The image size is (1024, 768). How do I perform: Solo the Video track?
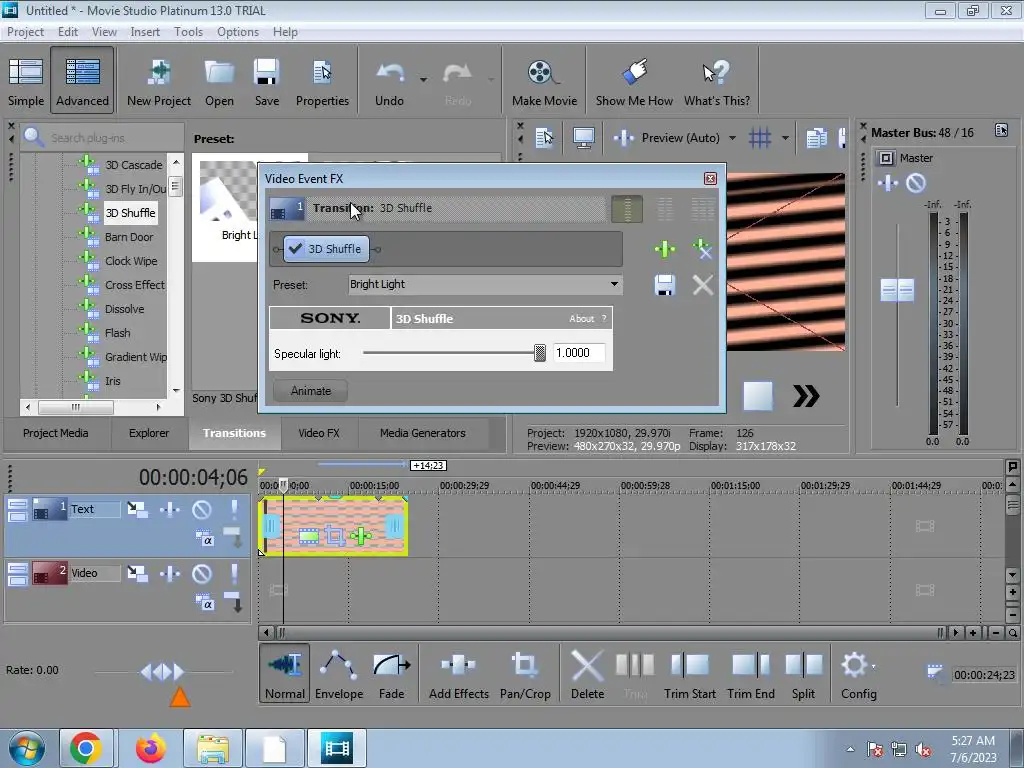(234, 574)
